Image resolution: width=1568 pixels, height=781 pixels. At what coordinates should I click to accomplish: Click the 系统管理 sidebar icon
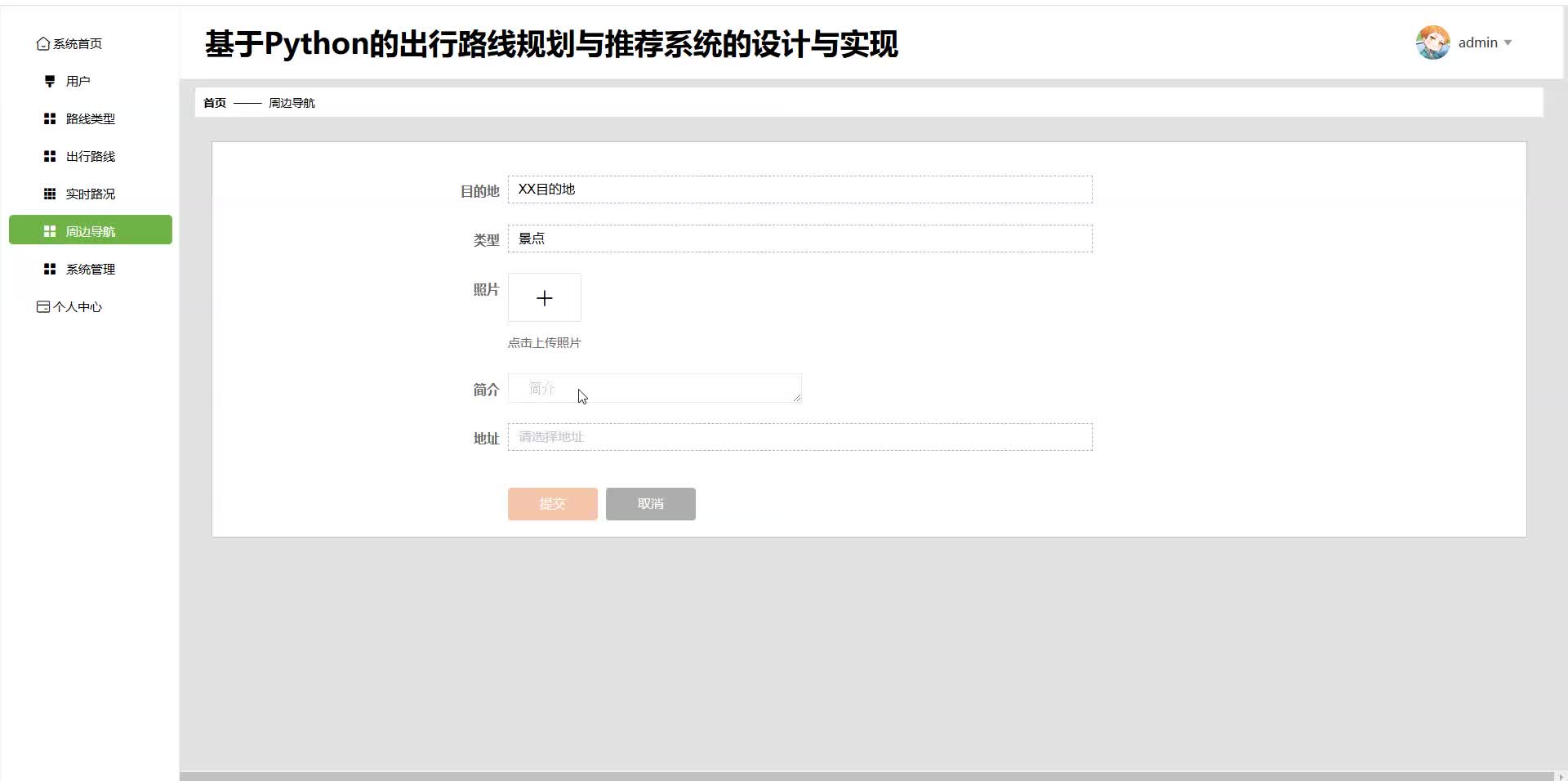[49, 269]
